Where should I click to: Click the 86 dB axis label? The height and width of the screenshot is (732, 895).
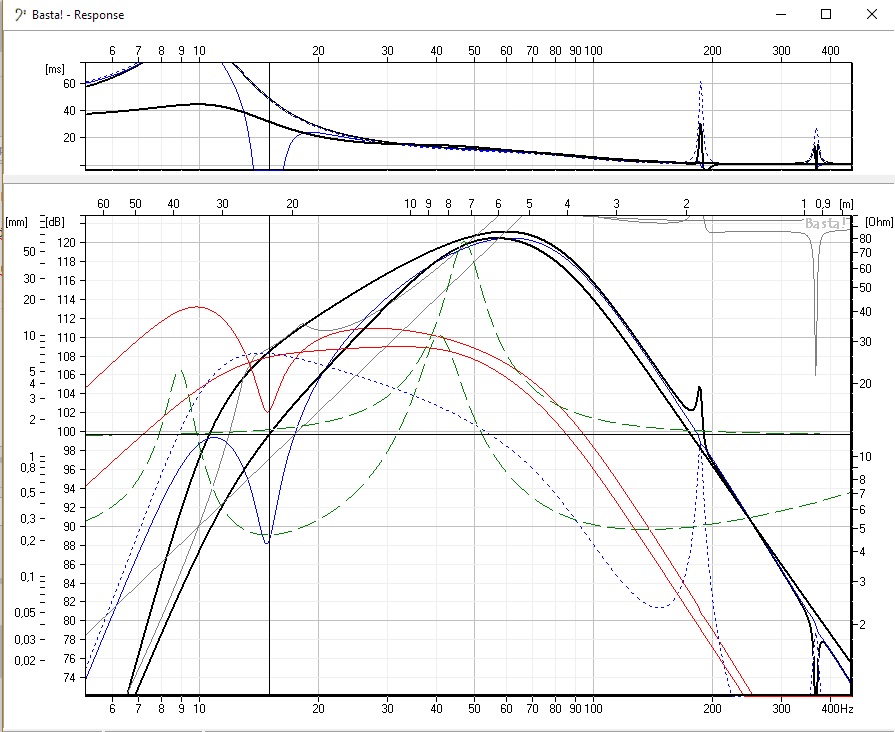click(x=70, y=565)
